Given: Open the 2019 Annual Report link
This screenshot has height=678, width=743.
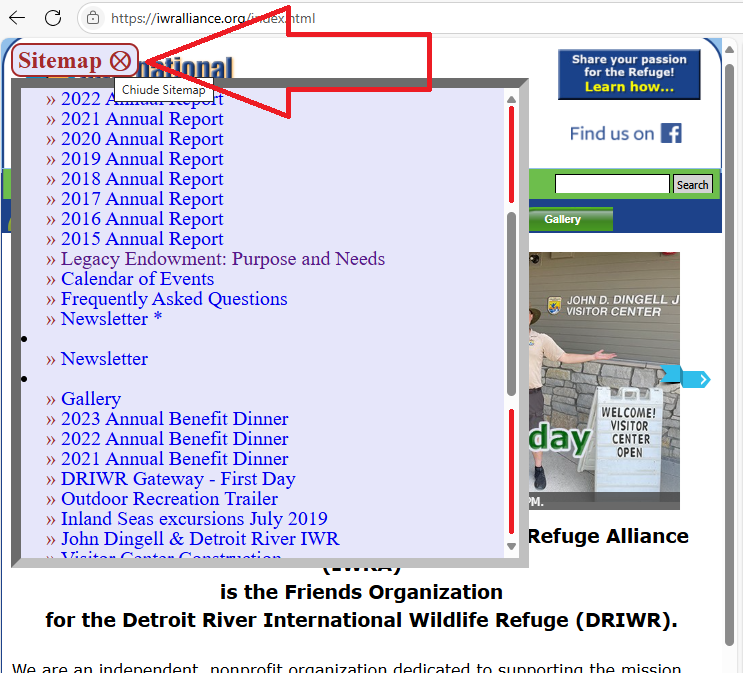Looking at the screenshot, I should click(x=142, y=159).
